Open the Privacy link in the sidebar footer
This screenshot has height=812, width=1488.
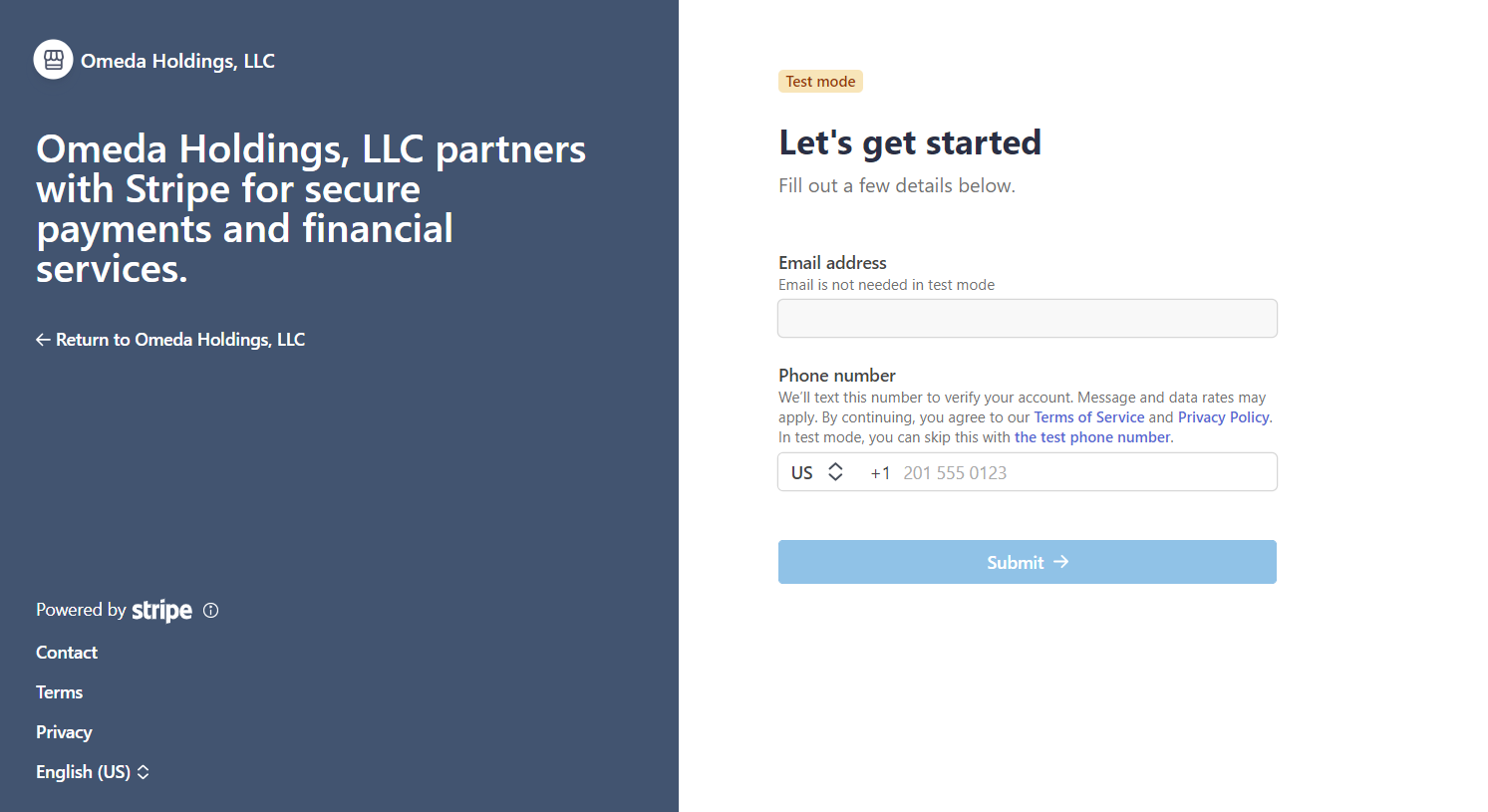[x=64, y=732]
